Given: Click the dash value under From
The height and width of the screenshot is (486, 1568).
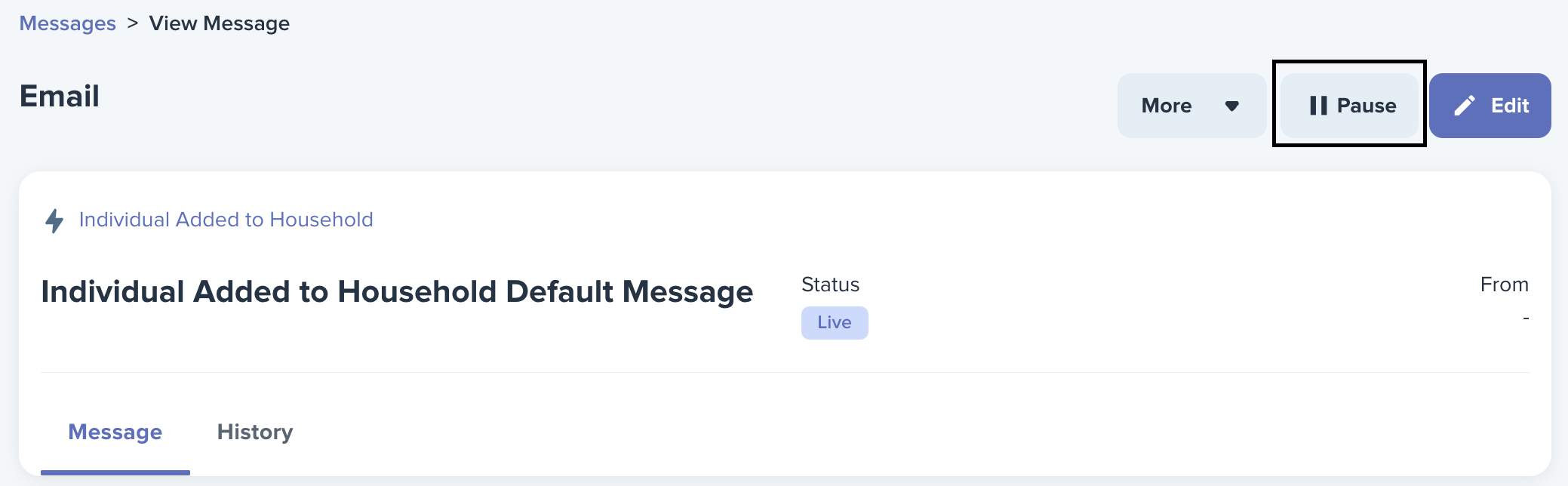Looking at the screenshot, I should (1526, 318).
